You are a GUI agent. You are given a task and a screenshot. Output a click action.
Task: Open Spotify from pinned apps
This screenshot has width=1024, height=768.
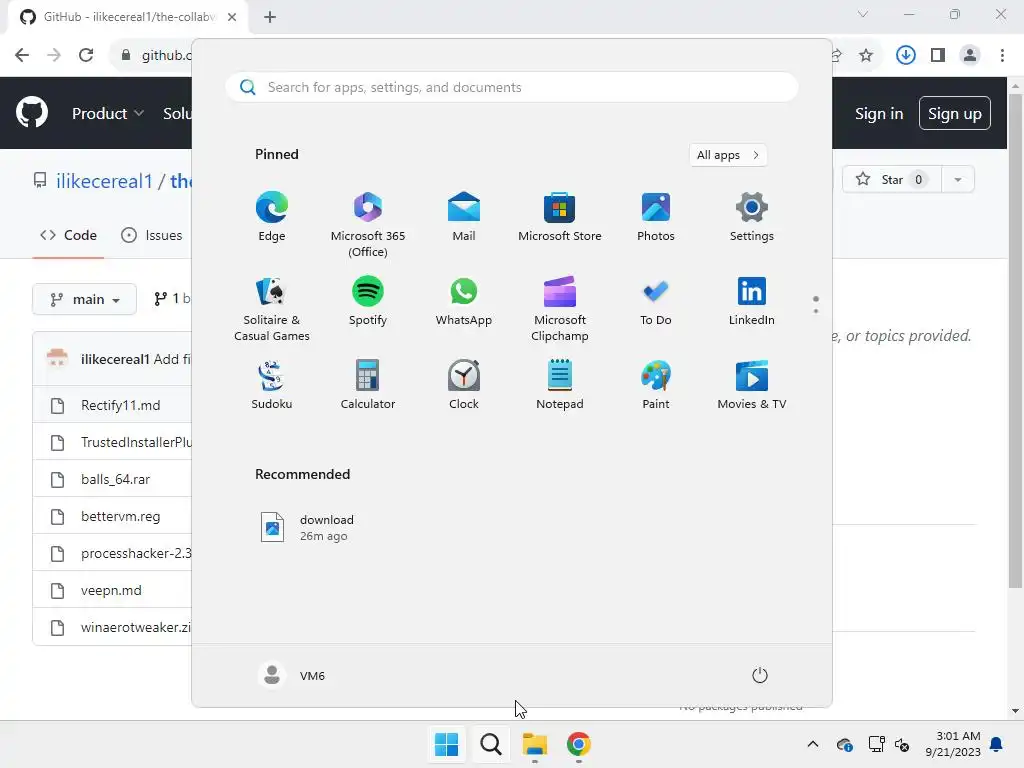point(368,301)
